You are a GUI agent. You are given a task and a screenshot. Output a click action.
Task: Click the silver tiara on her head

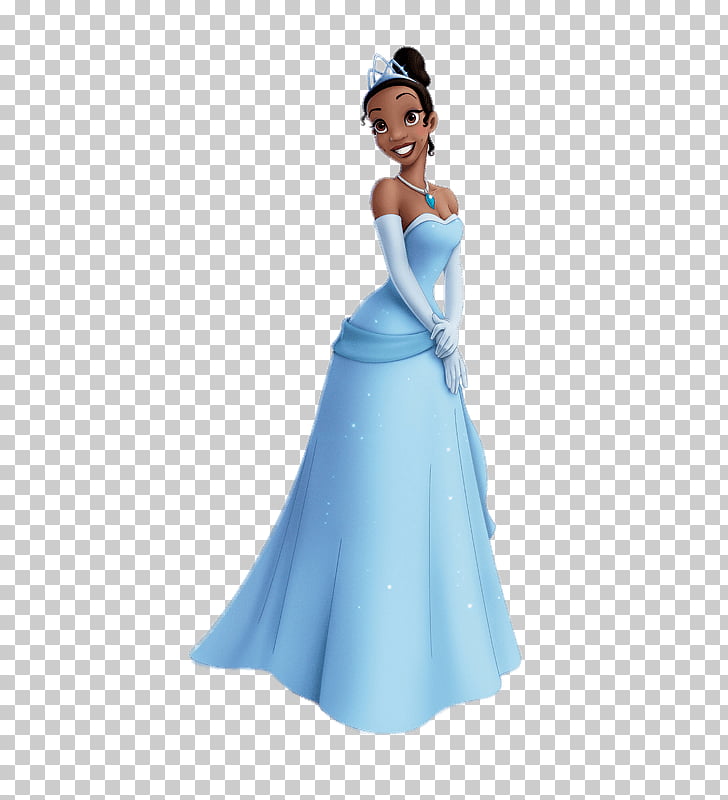pos(386,70)
